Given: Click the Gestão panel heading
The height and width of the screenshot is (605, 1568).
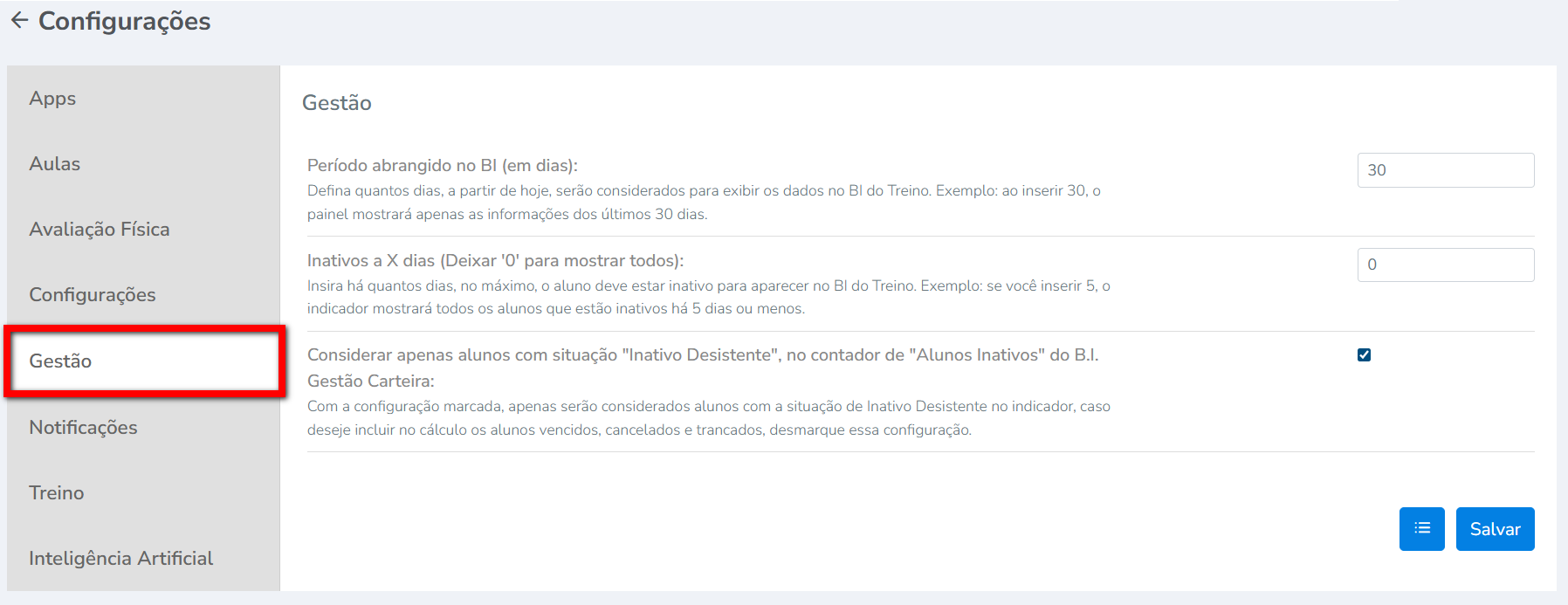Looking at the screenshot, I should tap(337, 103).
